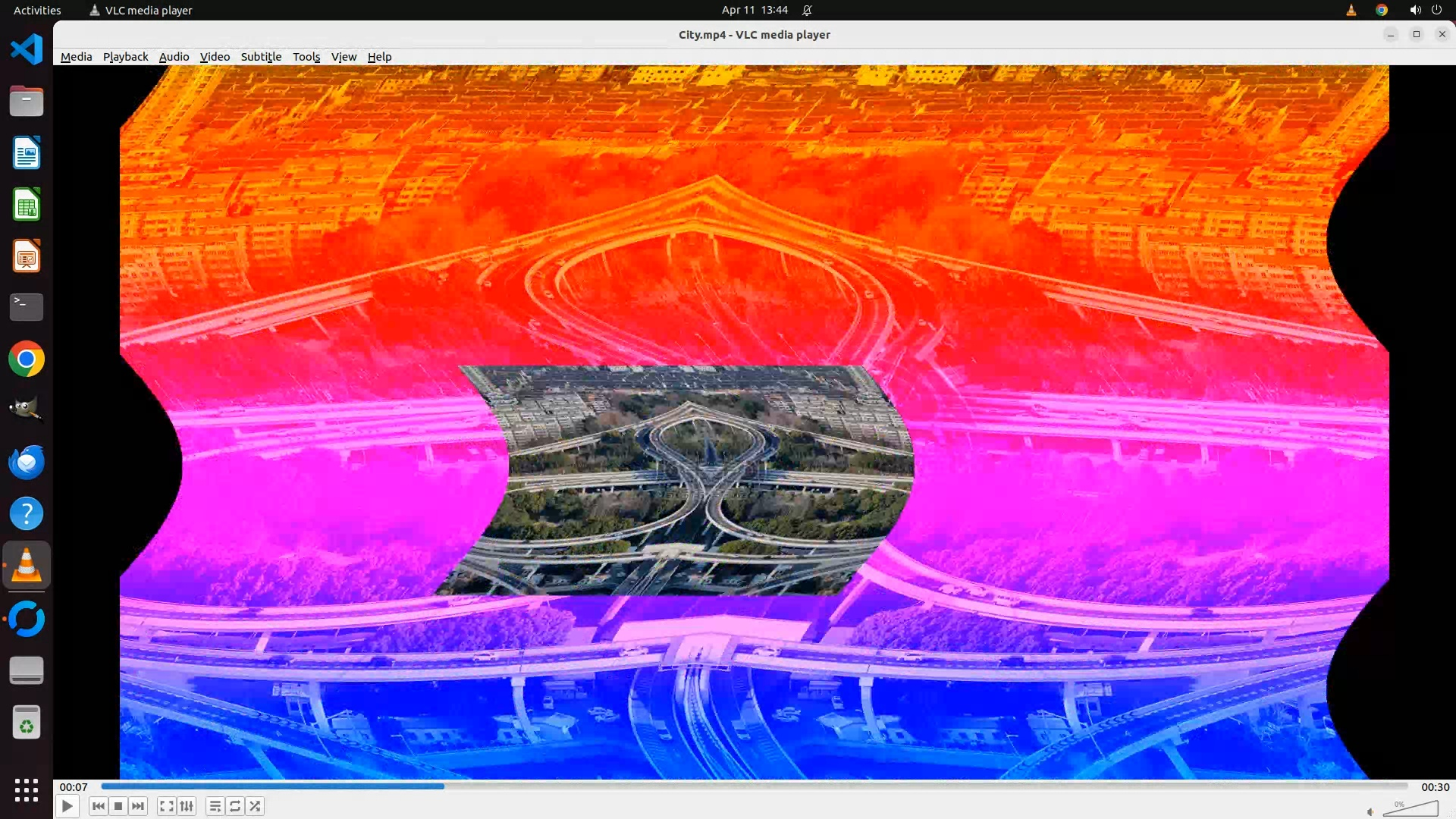Image resolution: width=1456 pixels, height=819 pixels.
Task: Expand the Tools menu
Action: pos(306,57)
